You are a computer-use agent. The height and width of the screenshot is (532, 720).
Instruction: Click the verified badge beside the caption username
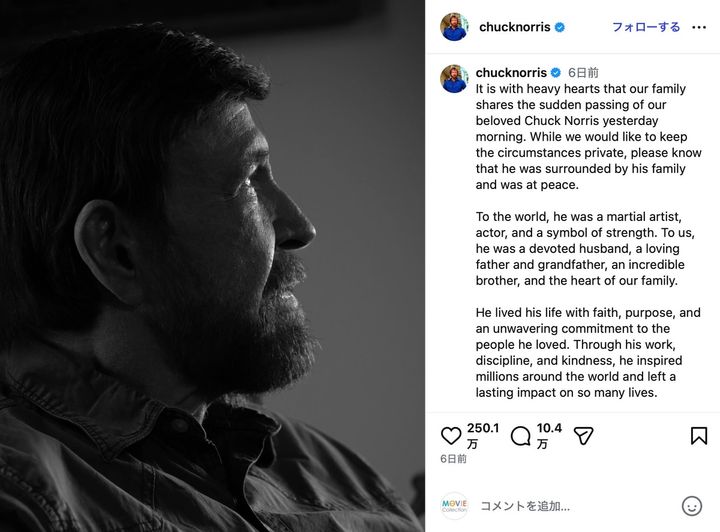point(555,73)
